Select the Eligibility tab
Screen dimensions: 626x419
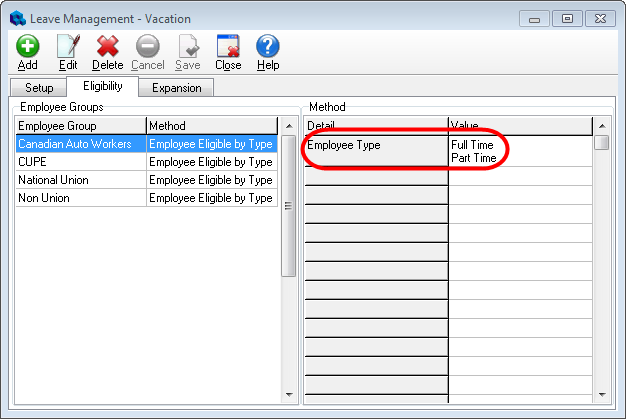[x=102, y=87]
